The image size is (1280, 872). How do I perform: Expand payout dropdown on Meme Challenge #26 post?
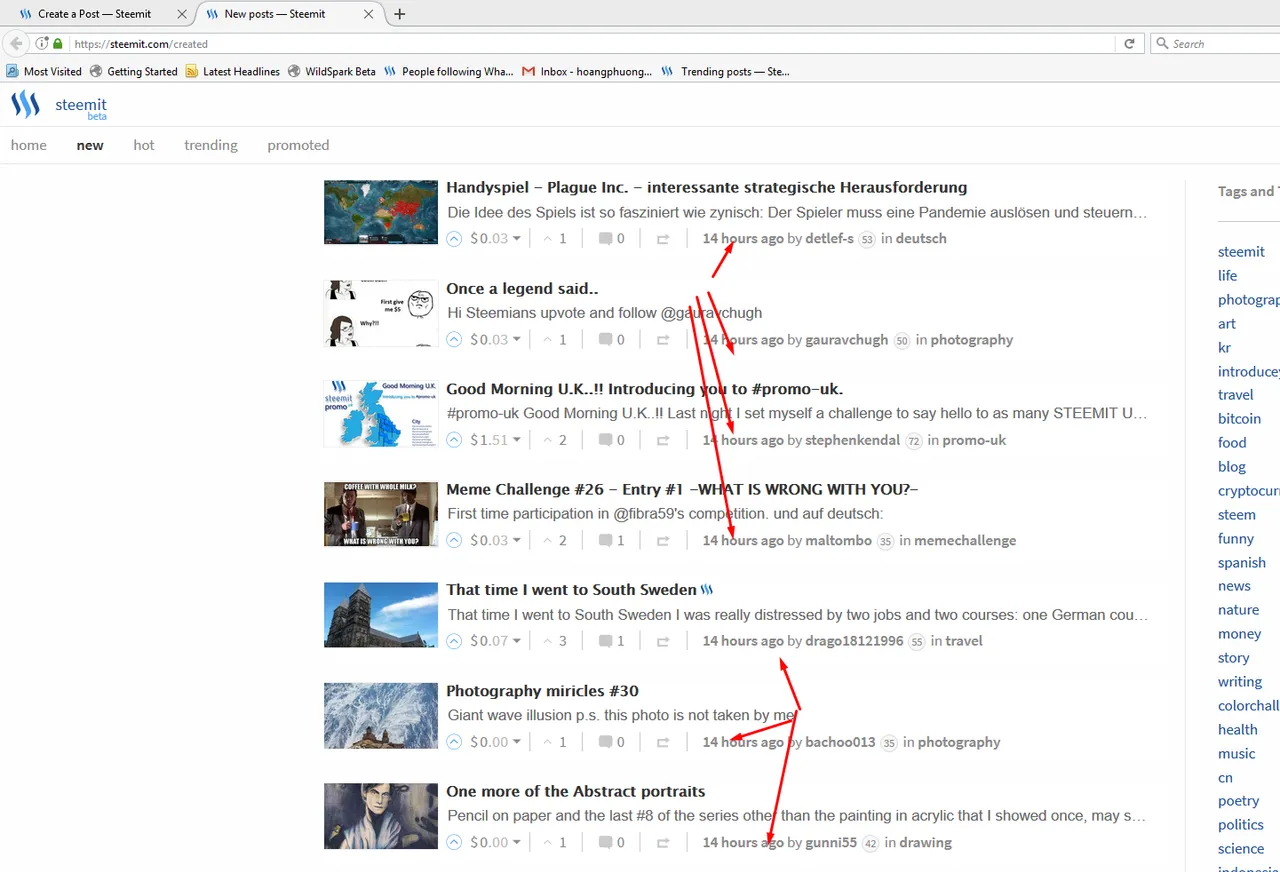tap(496, 541)
